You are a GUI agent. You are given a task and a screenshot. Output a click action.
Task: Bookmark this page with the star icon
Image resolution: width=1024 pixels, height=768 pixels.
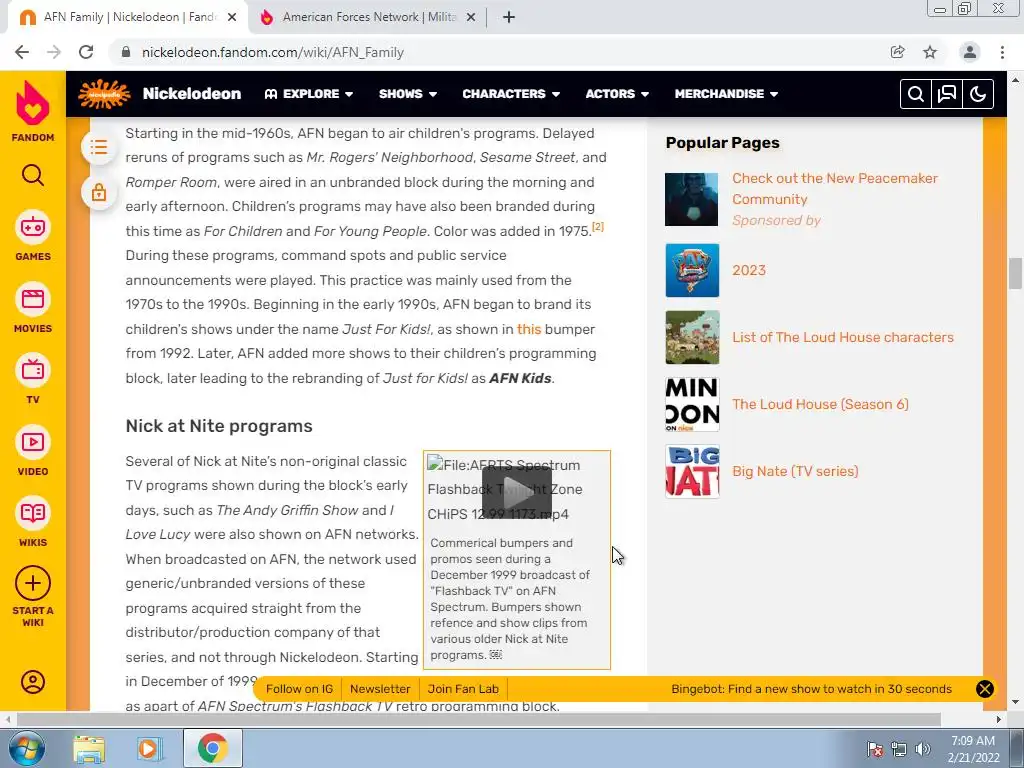[930, 52]
